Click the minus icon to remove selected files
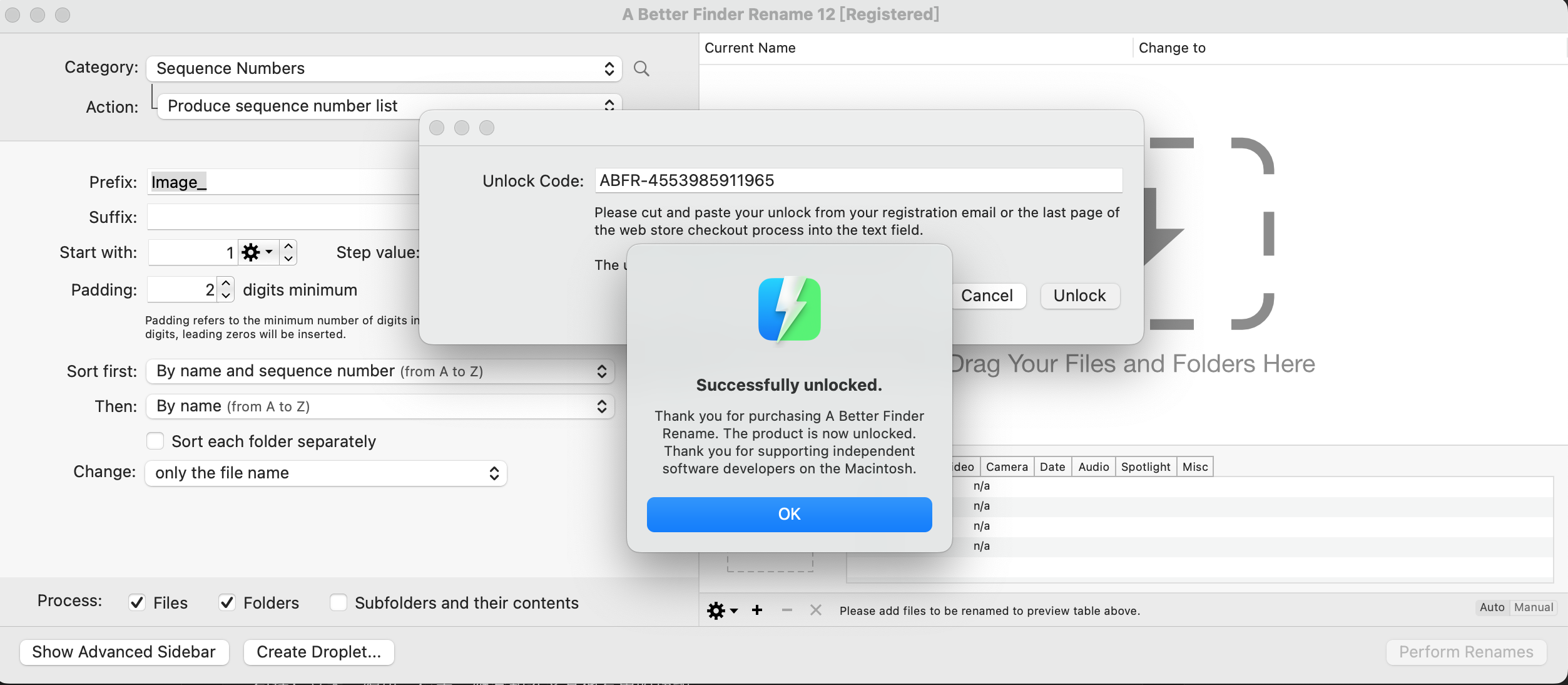Viewport: 1568px width, 685px height. coord(786,610)
